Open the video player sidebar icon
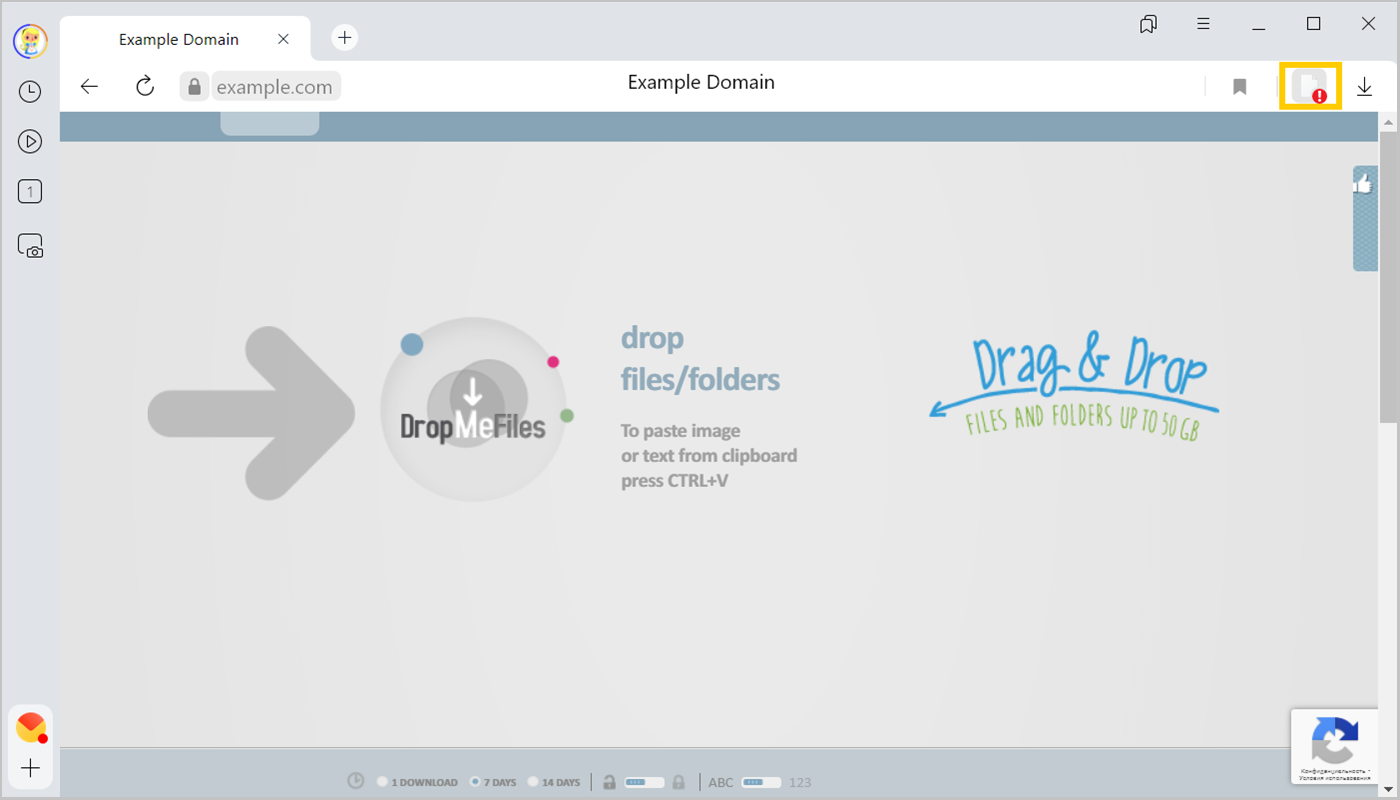Image resolution: width=1400 pixels, height=800 pixels. [30, 142]
